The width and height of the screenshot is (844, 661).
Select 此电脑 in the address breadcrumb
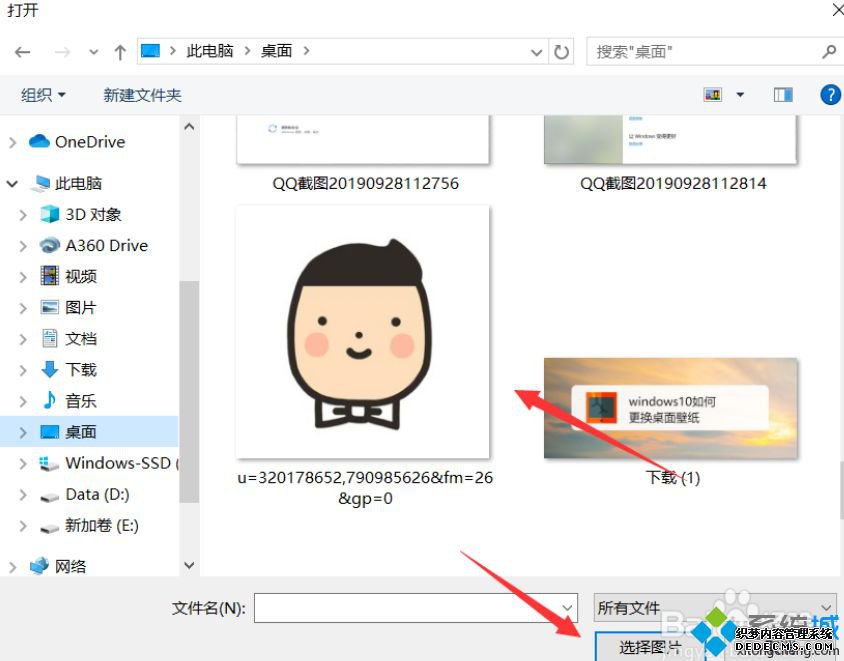(x=210, y=51)
